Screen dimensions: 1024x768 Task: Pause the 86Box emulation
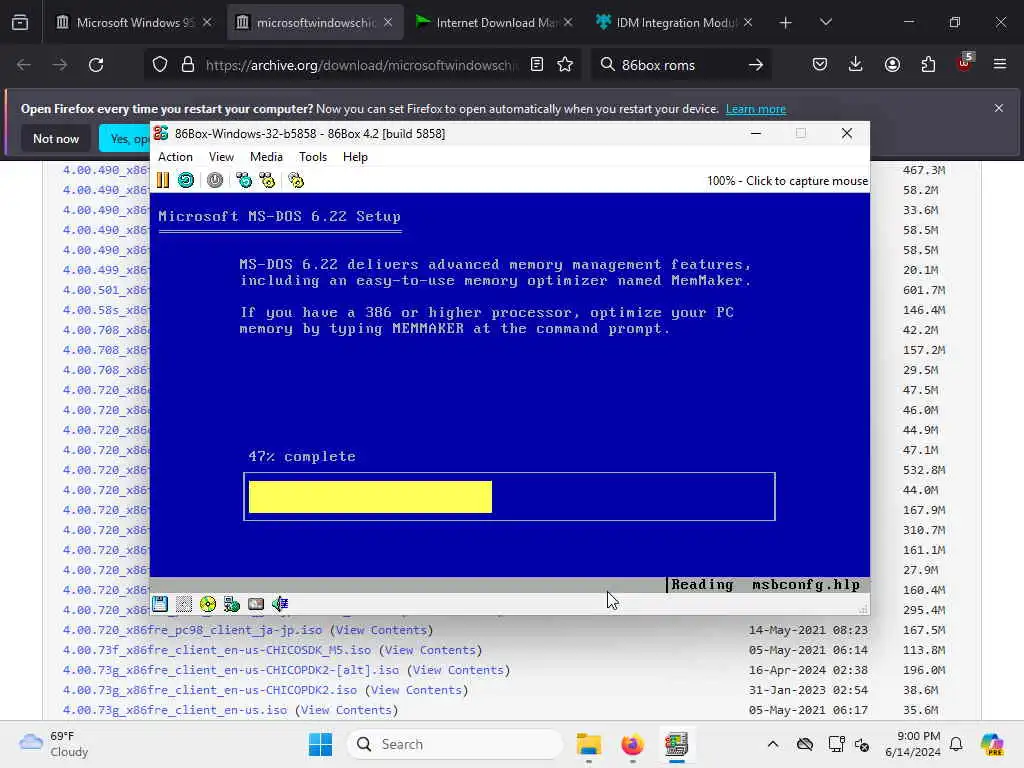click(x=163, y=180)
